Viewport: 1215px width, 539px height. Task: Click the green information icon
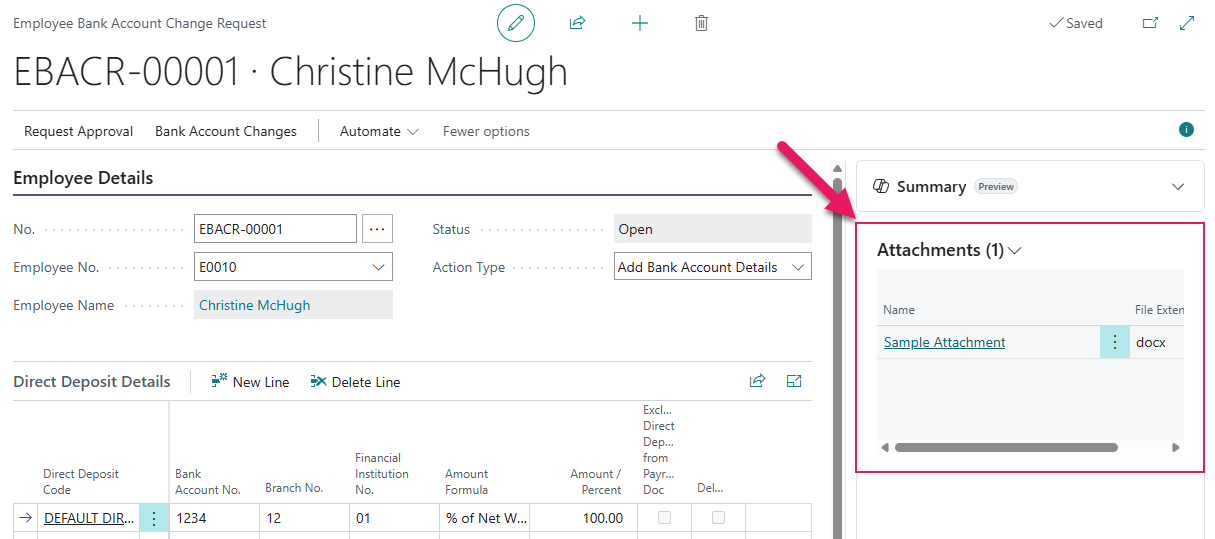point(1187,130)
